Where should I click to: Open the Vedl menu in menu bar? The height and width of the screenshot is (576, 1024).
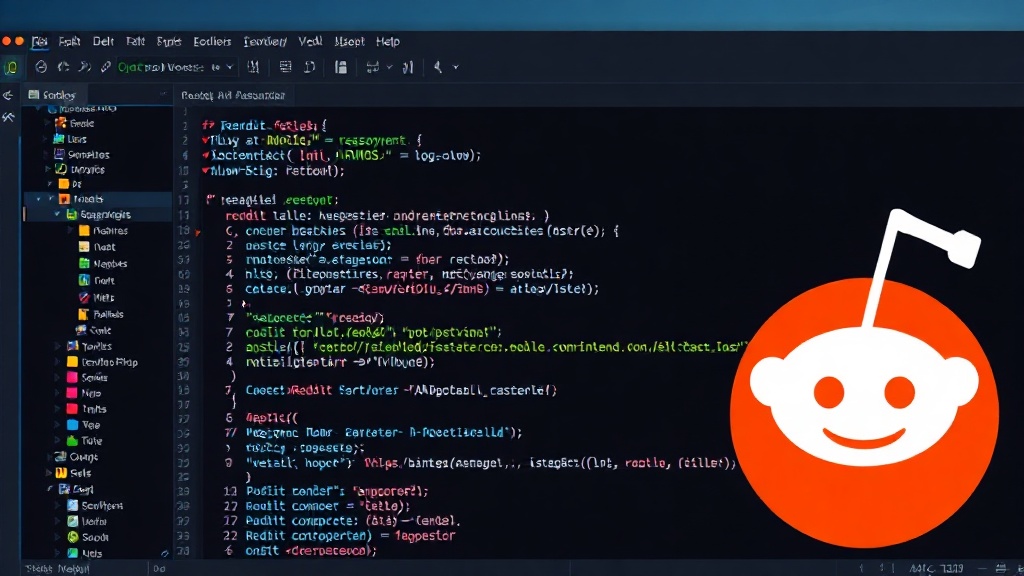(310, 41)
